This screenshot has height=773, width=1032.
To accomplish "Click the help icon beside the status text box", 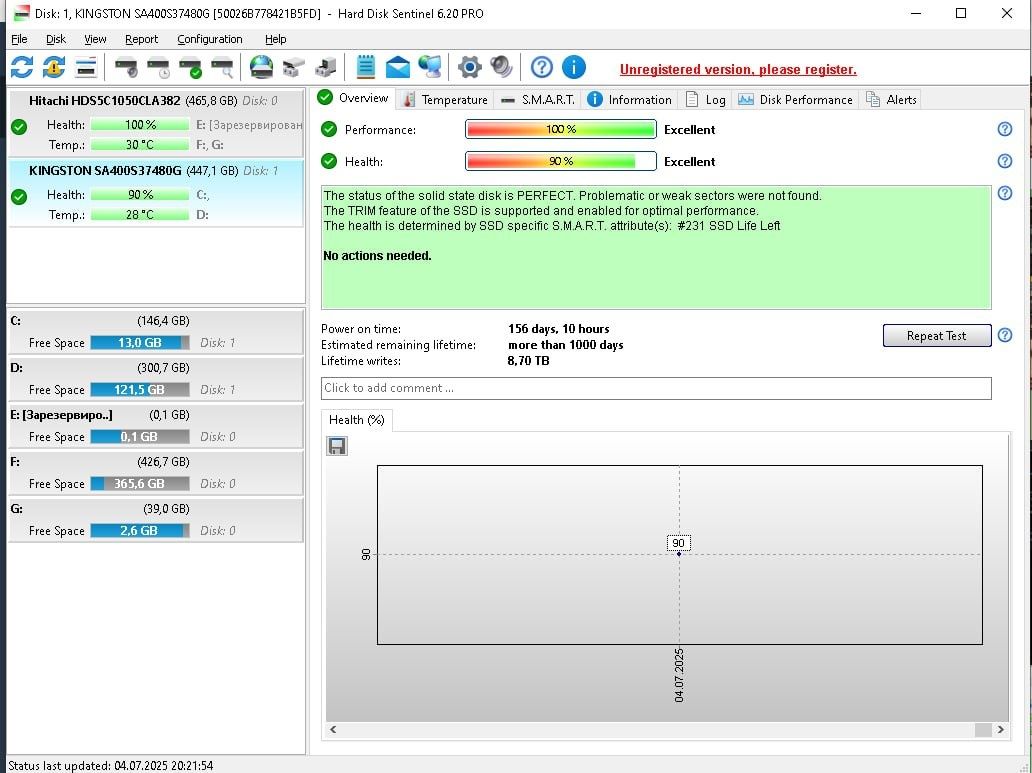I will coord(1004,193).
